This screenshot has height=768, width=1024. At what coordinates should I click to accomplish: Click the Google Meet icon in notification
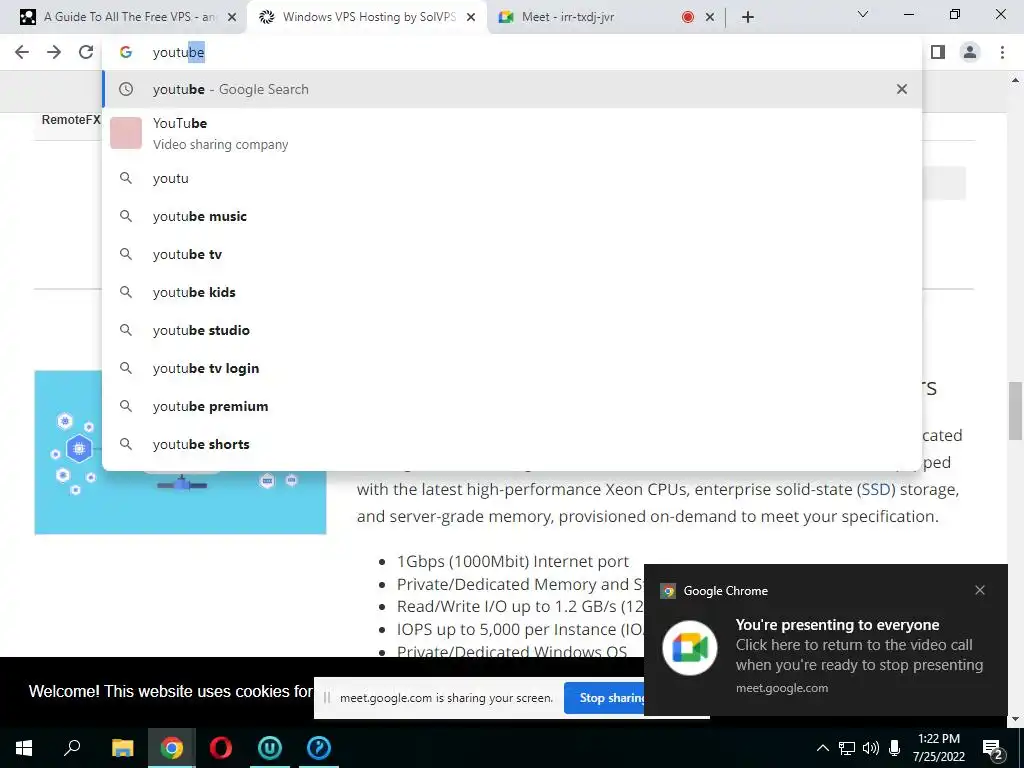click(x=690, y=648)
